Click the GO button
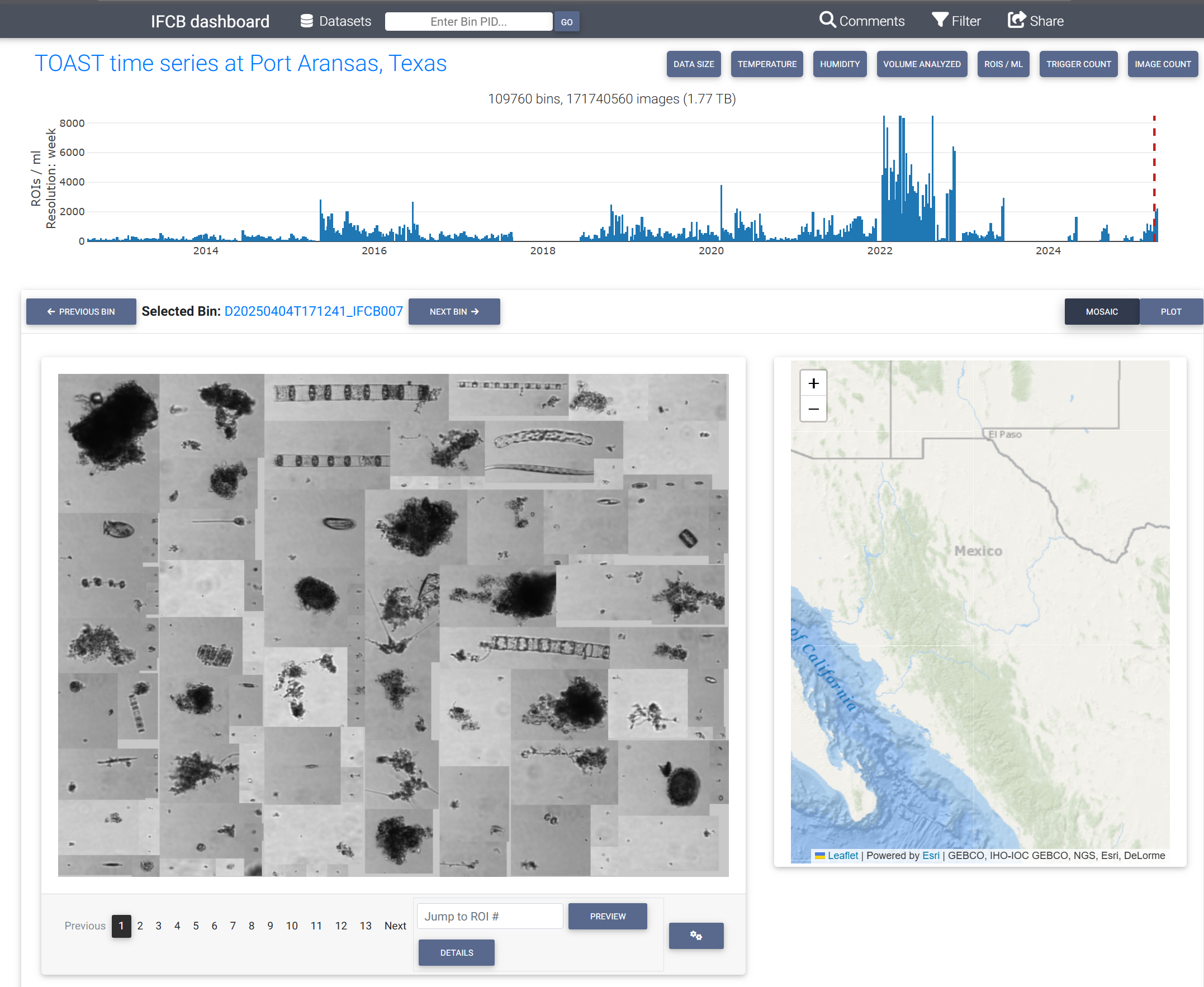Screen dimensions: 1204x987 [x=567, y=22]
